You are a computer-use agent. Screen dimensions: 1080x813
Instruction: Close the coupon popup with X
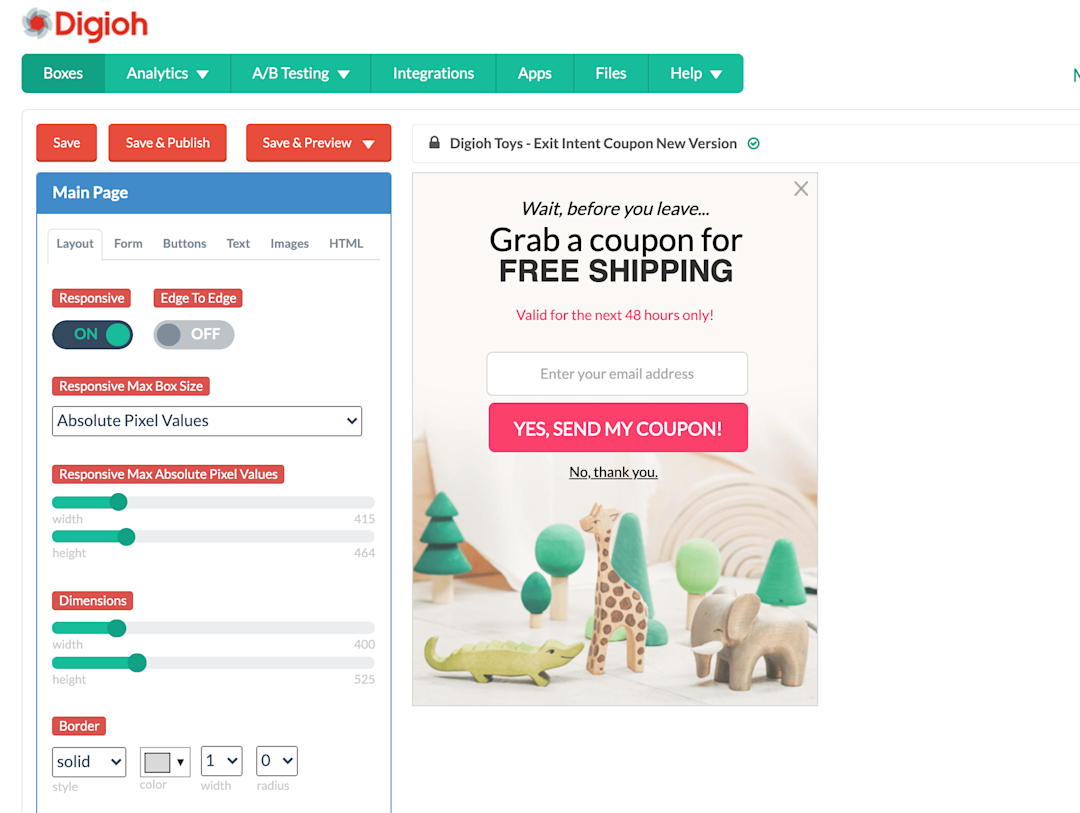click(x=800, y=189)
